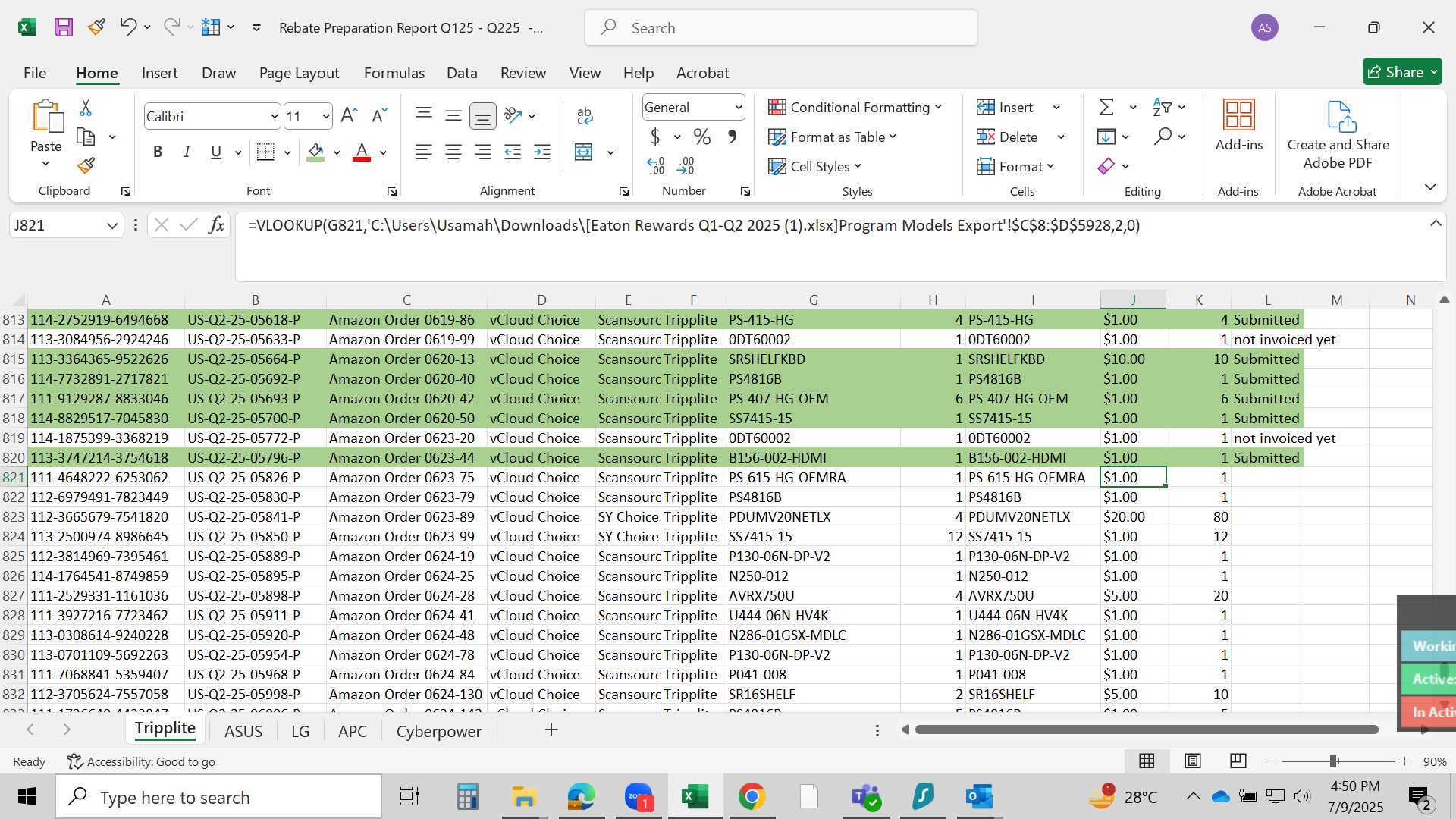The width and height of the screenshot is (1456, 819).
Task: Click Format cells button in Cells group
Action: tap(1015, 166)
